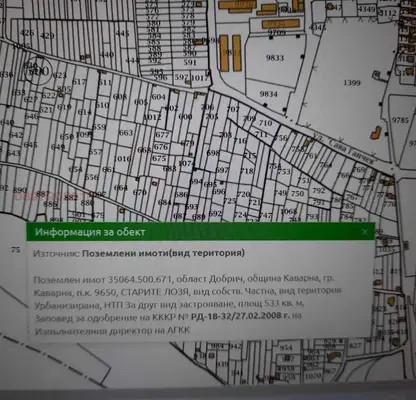Select parcel 676 on the map
Screen dimensions: 416x400
(161, 147)
